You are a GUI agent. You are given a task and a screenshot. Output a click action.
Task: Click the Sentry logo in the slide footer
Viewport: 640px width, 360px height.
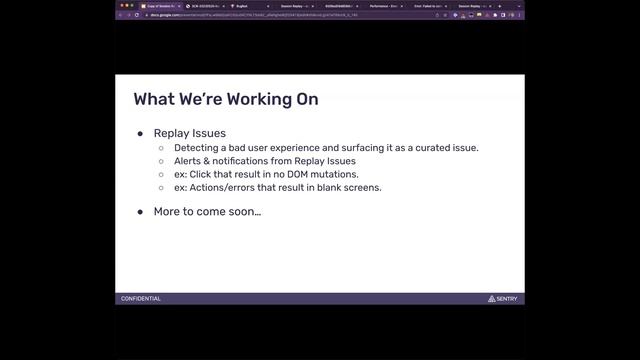pyautogui.click(x=502, y=299)
